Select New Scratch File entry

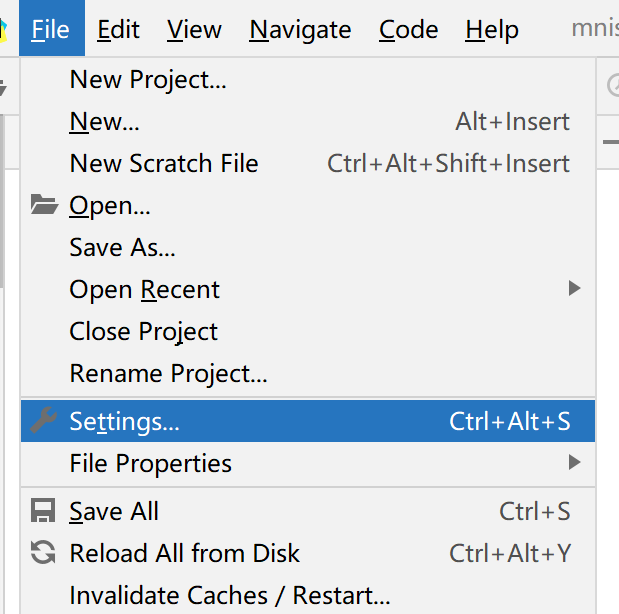(308, 163)
